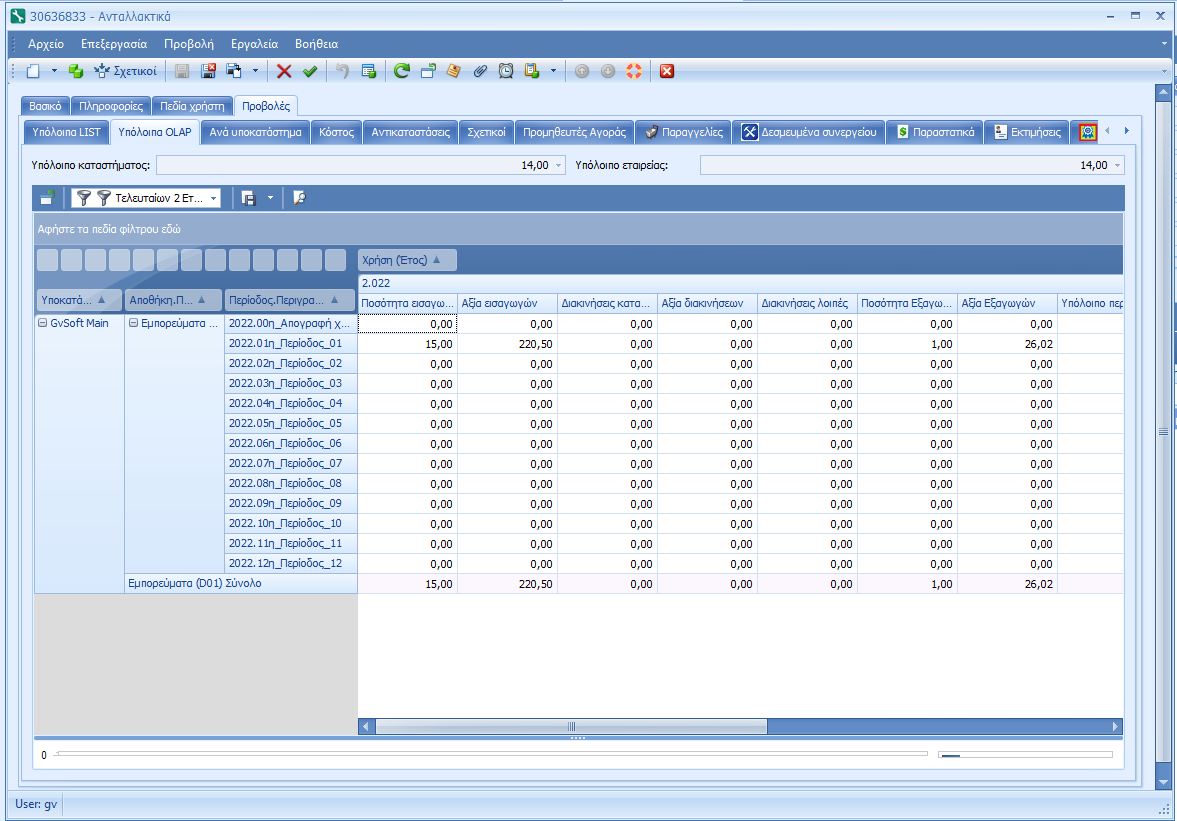This screenshot has height=821, width=1177.
Task: Click the save and close icon
Action: coord(208,71)
